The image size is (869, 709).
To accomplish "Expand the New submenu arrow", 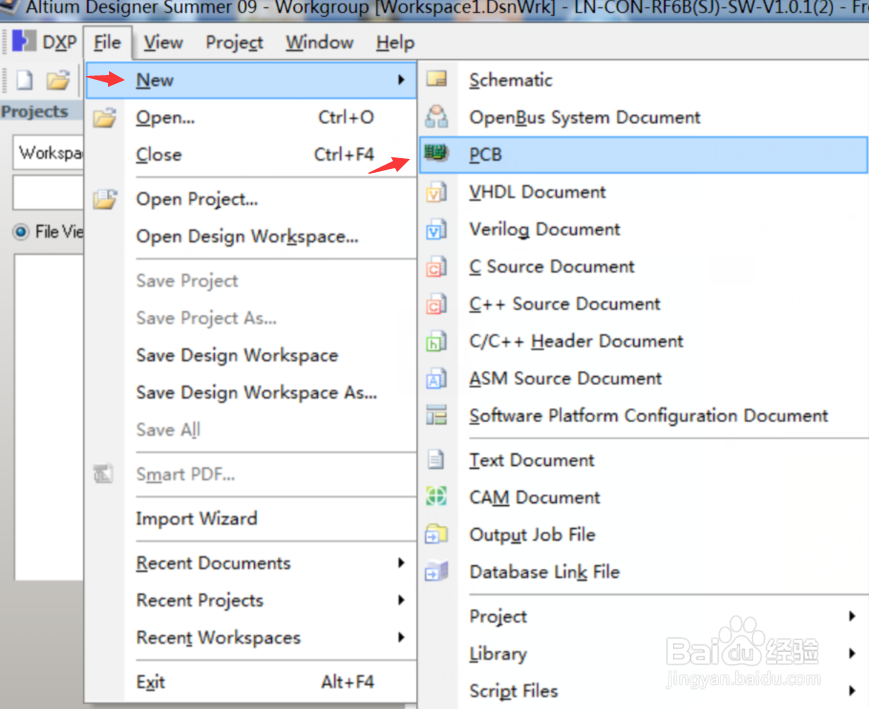I will pos(401,80).
